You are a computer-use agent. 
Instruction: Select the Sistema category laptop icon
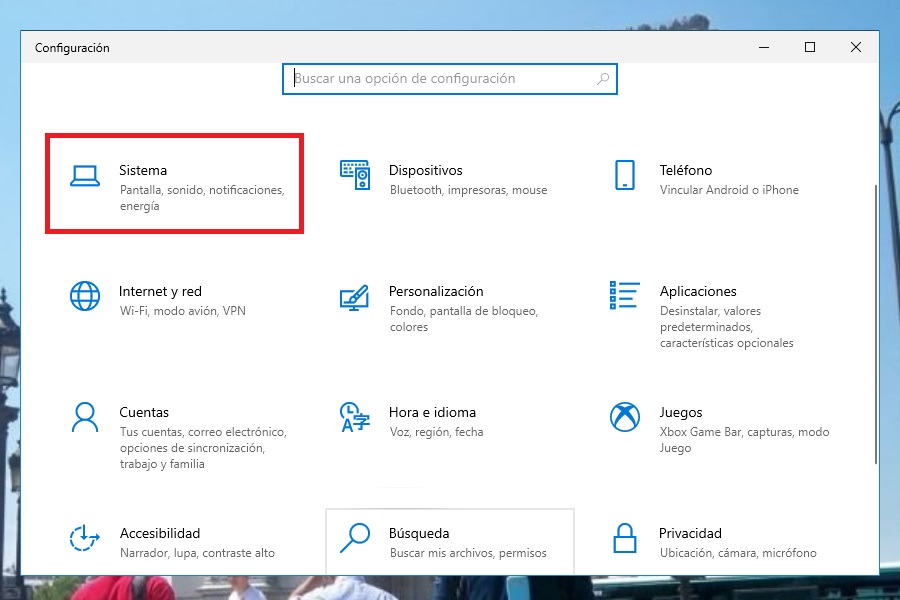tap(86, 173)
